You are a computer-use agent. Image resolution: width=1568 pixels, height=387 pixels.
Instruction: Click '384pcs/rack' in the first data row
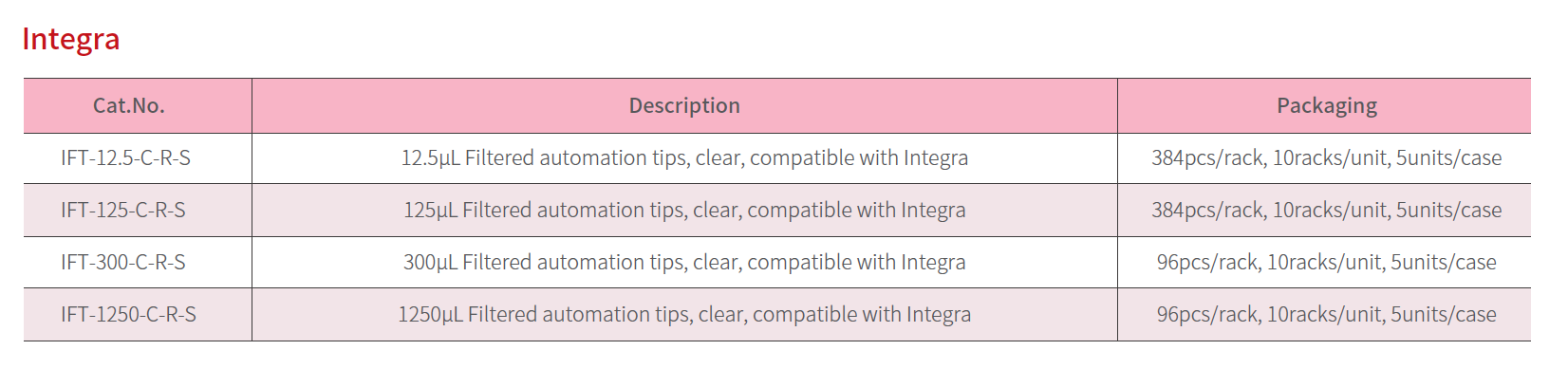1207,158
